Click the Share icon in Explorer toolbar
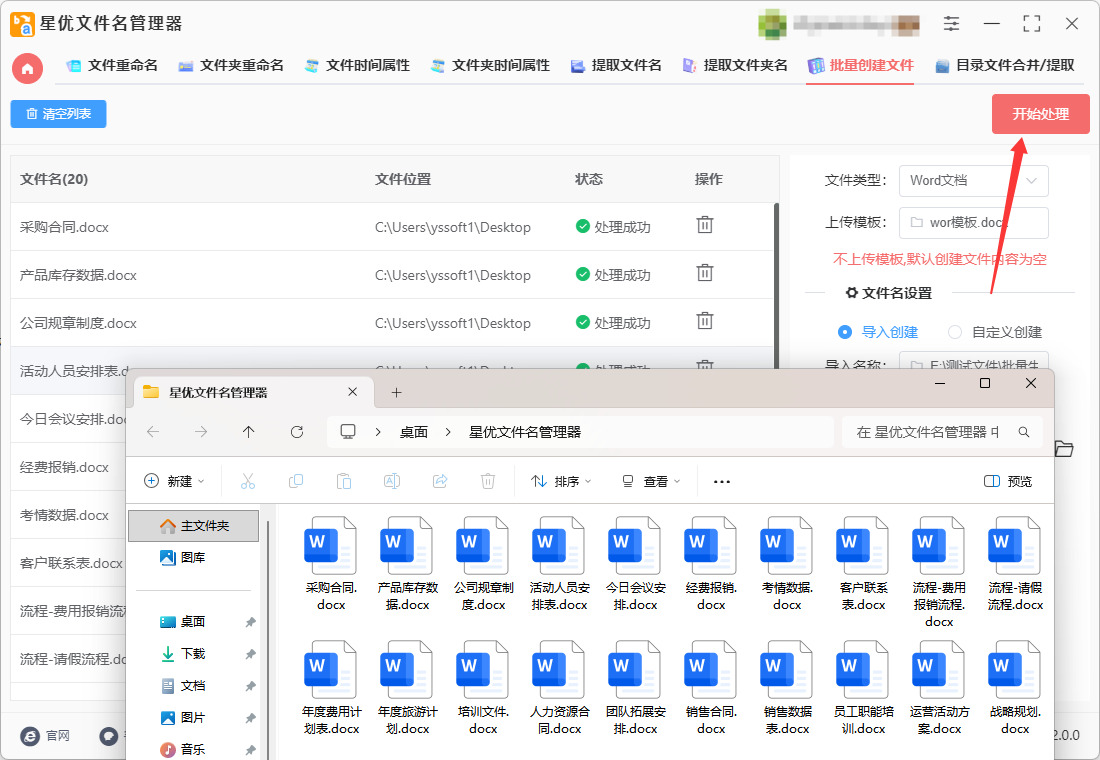Screen dimensions: 1100x760 [x=440, y=481]
